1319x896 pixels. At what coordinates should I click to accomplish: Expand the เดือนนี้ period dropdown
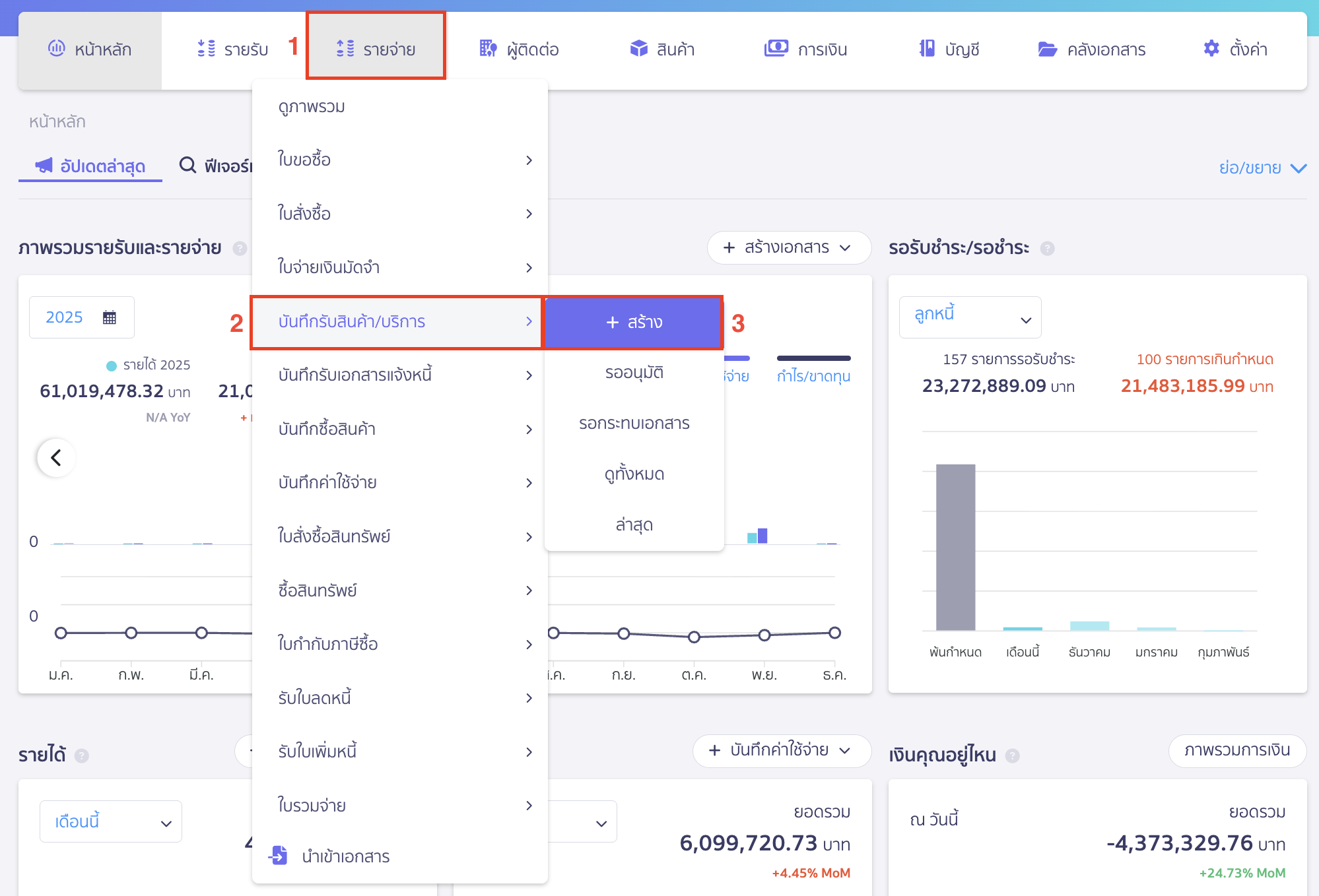click(x=111, y=821)
